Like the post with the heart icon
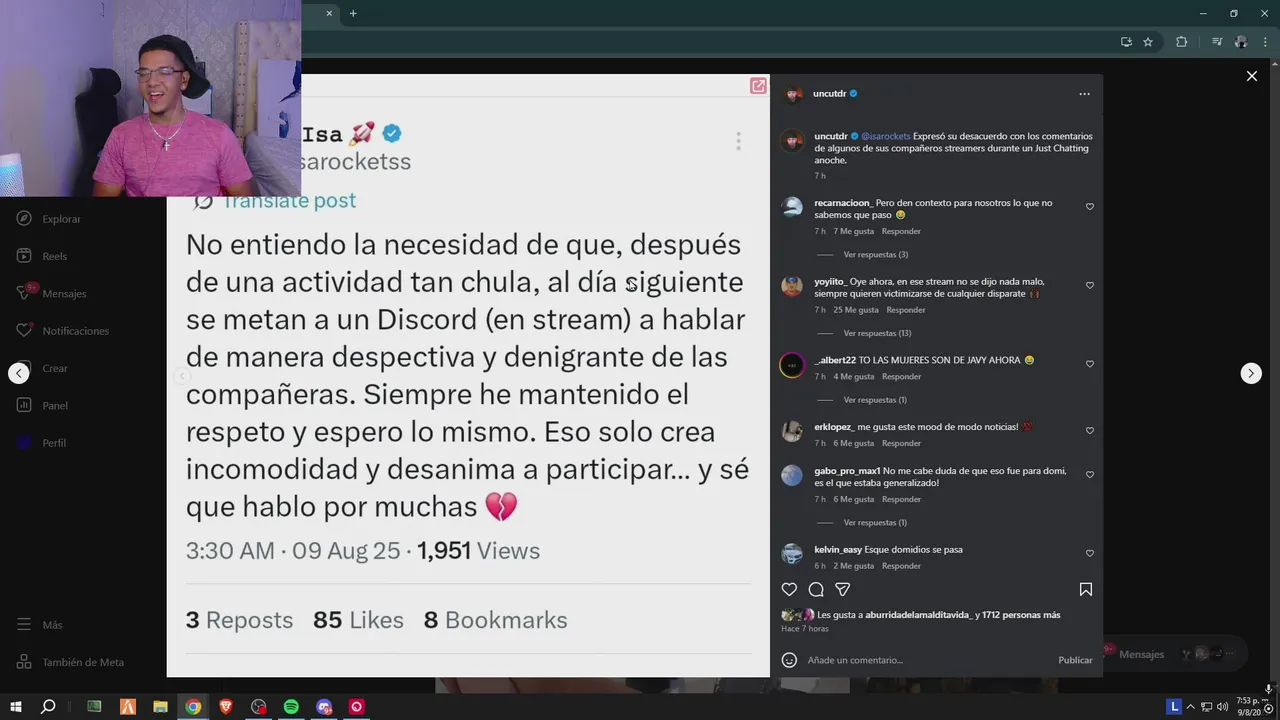This screenshot has width=1280, height=720. (789, 590)
